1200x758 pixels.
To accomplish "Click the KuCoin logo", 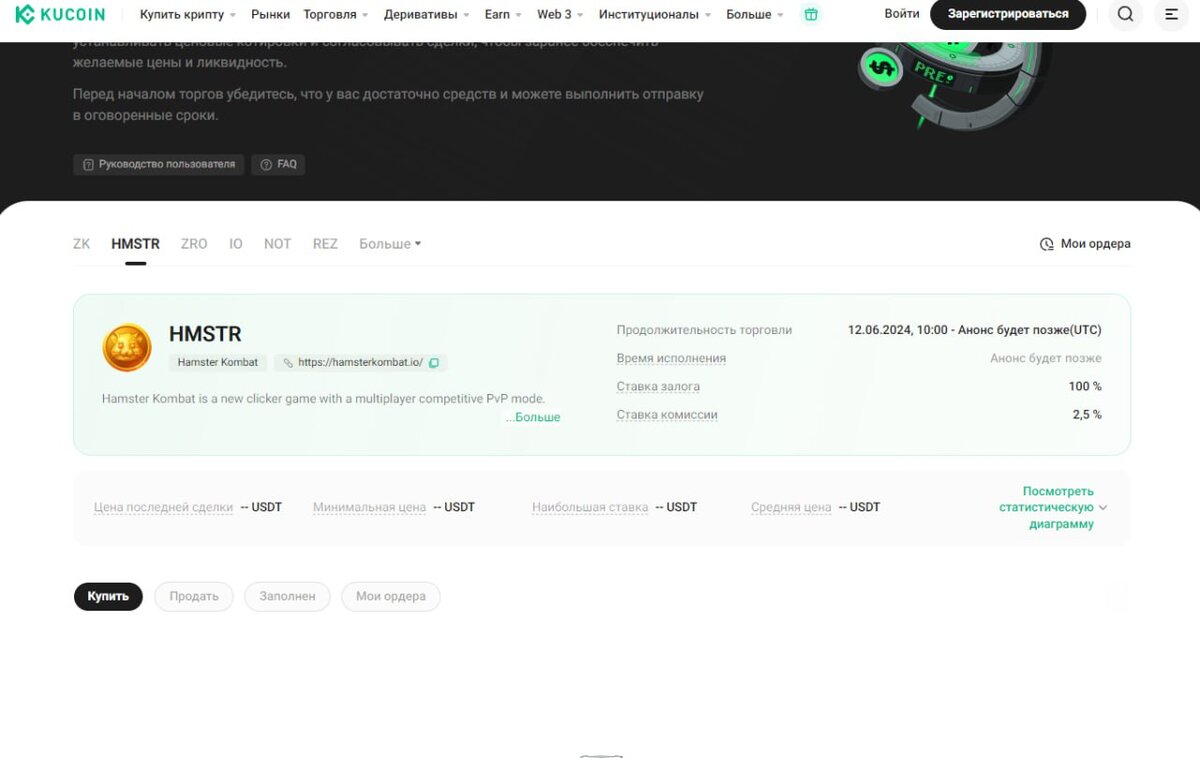I will coord(59,15).
